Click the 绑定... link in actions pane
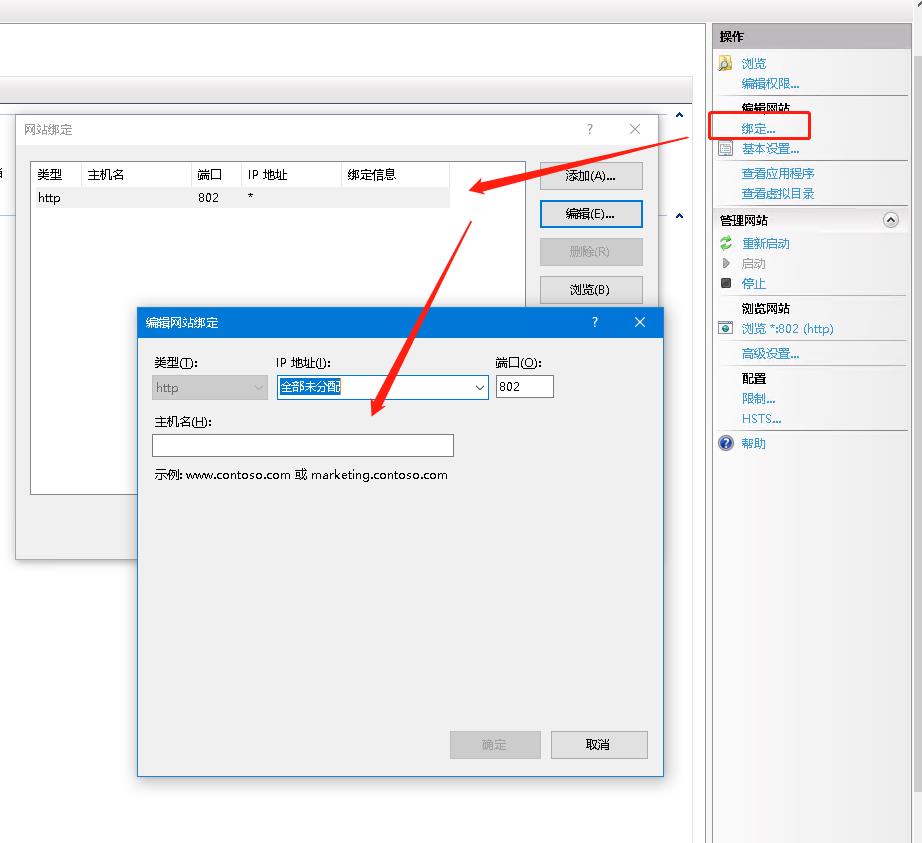The height and width of the screenshot is (843, 922). pyautogui.click(x=758, y=128)
